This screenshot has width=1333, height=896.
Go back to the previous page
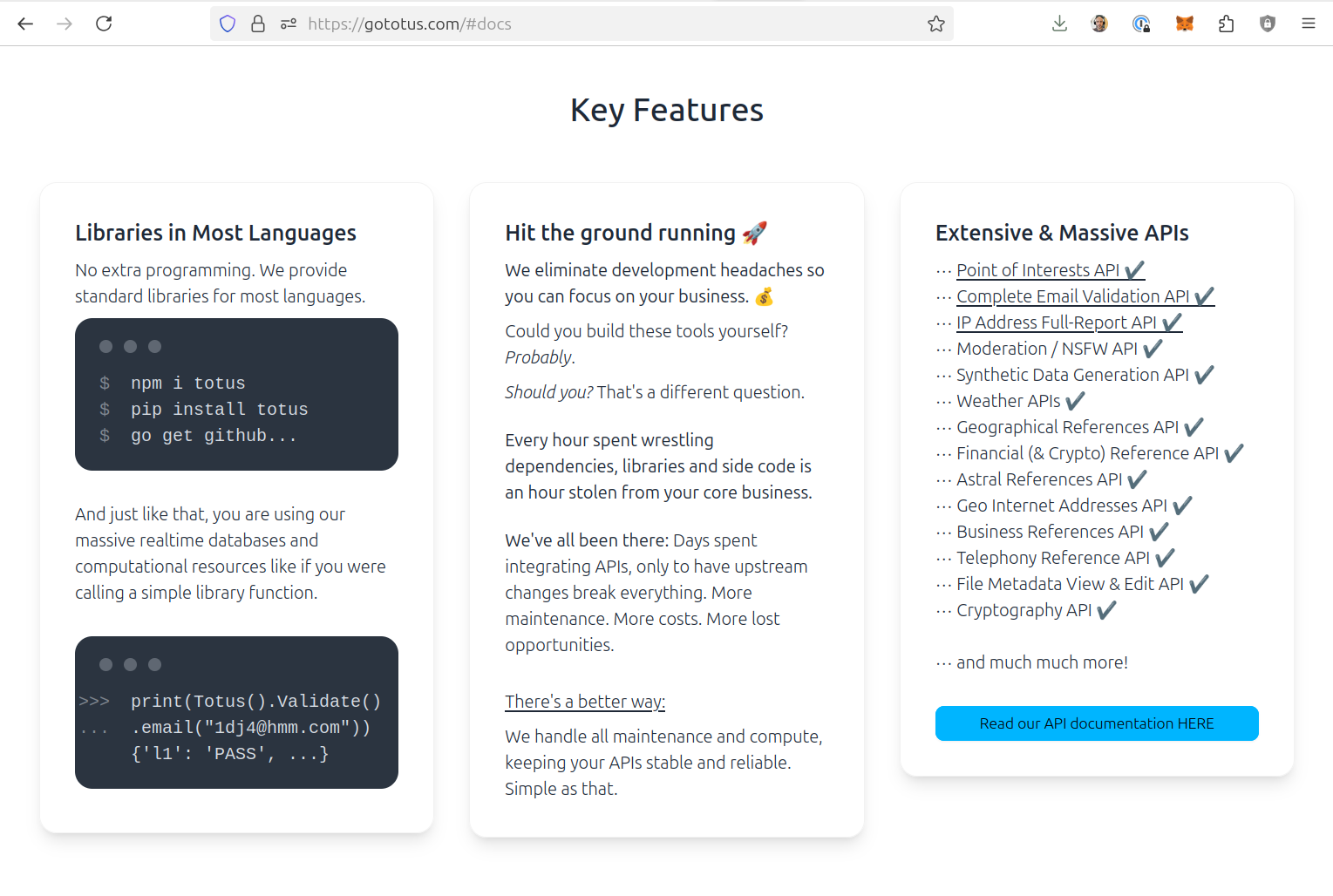[x=25, y=24]
